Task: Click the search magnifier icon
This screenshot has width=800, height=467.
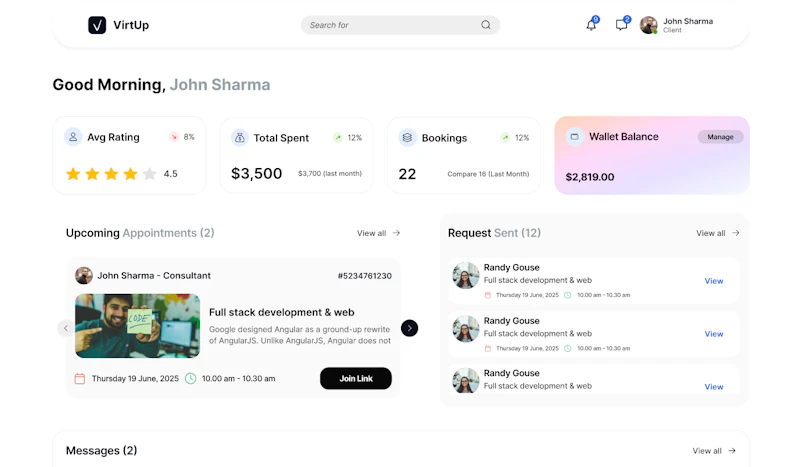Action: point(486,25)
